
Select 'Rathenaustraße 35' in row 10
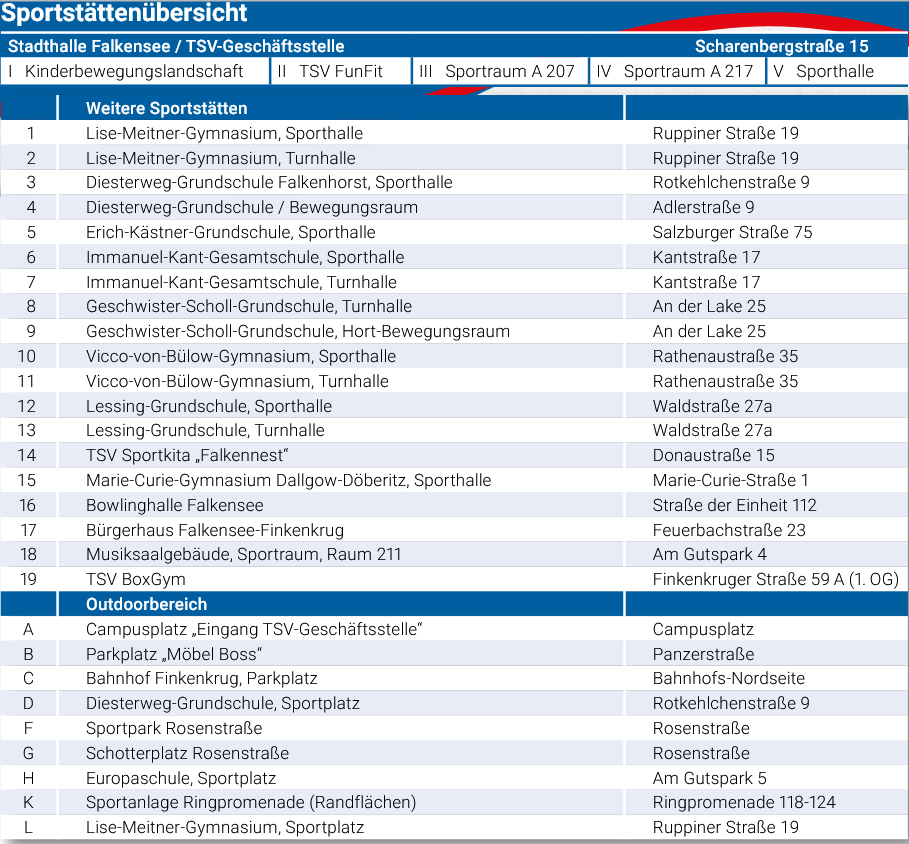[725, 356]
